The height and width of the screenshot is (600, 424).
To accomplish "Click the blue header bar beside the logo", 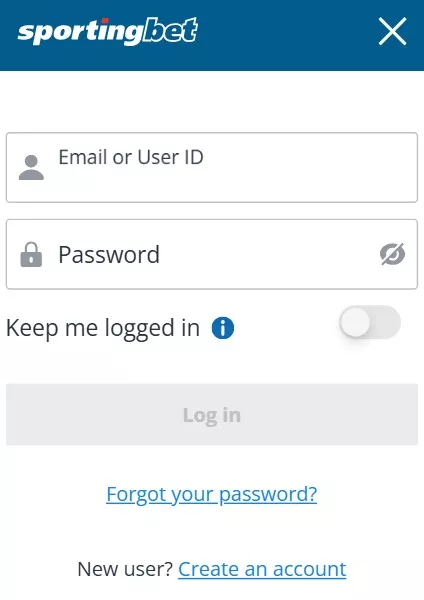I will [287, 34].
